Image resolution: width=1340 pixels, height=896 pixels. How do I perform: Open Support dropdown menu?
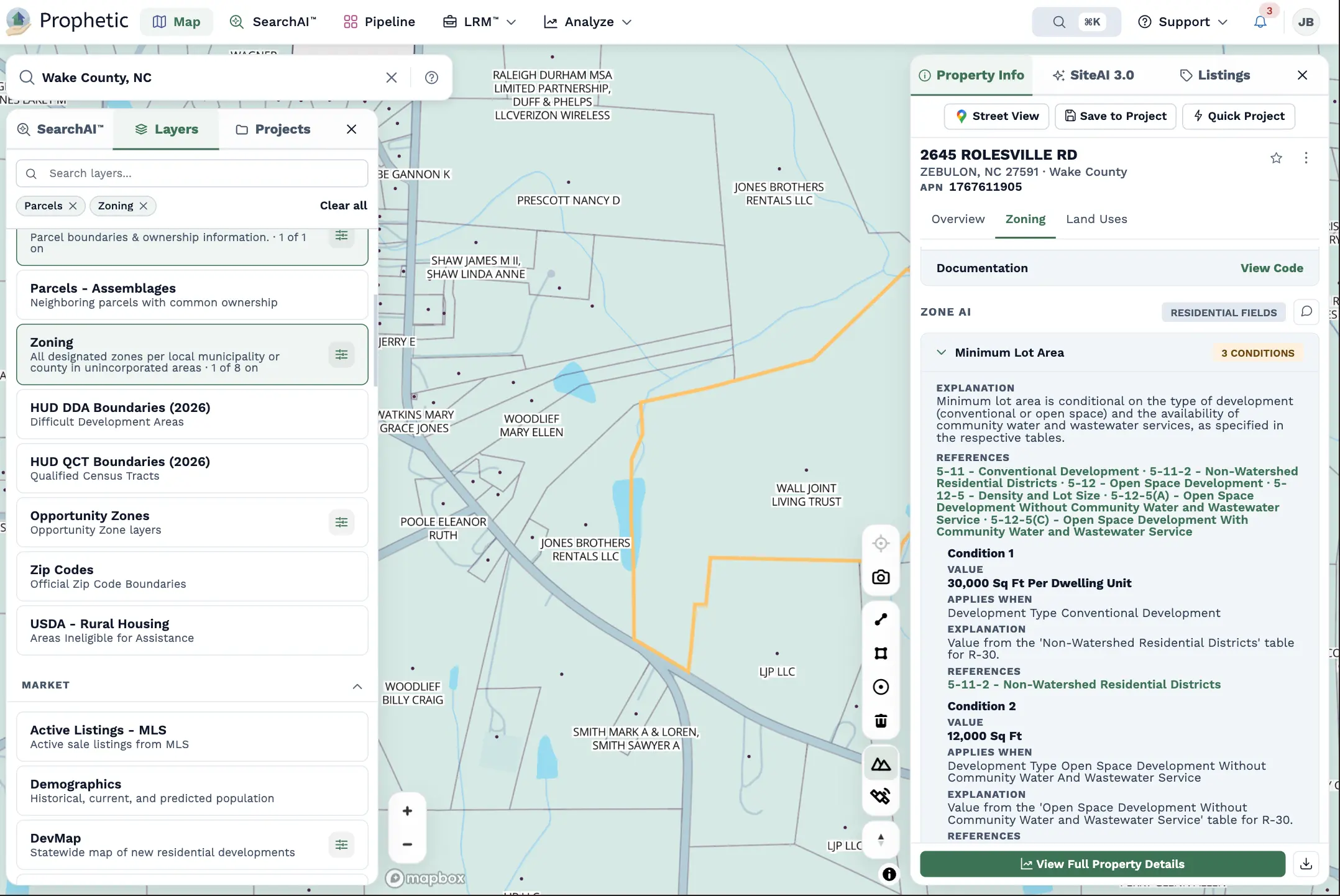coord(1183,22)
